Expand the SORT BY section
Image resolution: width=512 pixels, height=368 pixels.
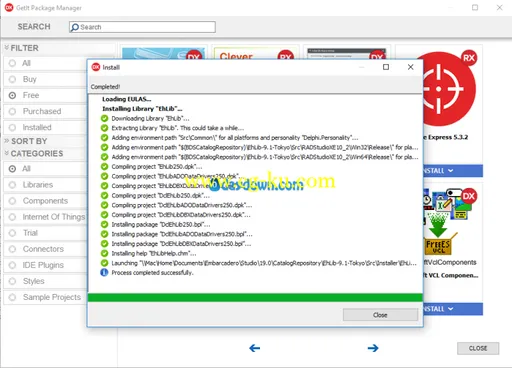6,141
